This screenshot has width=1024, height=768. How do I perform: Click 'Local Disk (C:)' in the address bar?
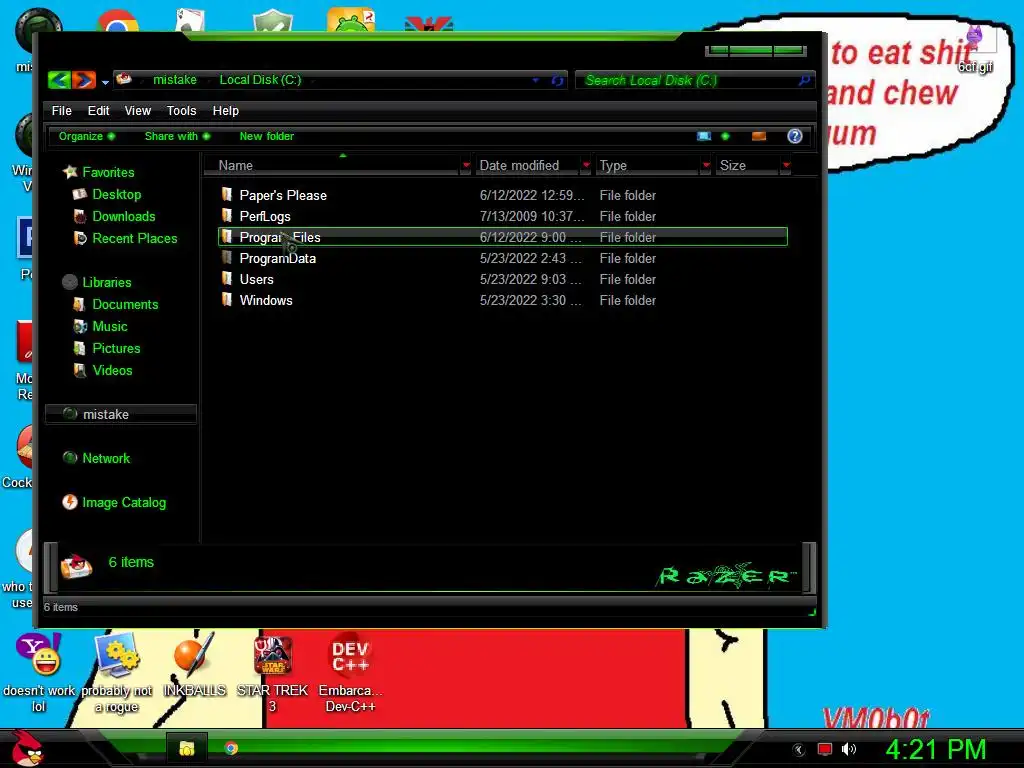pyautogui.click(x=260, y=80)
